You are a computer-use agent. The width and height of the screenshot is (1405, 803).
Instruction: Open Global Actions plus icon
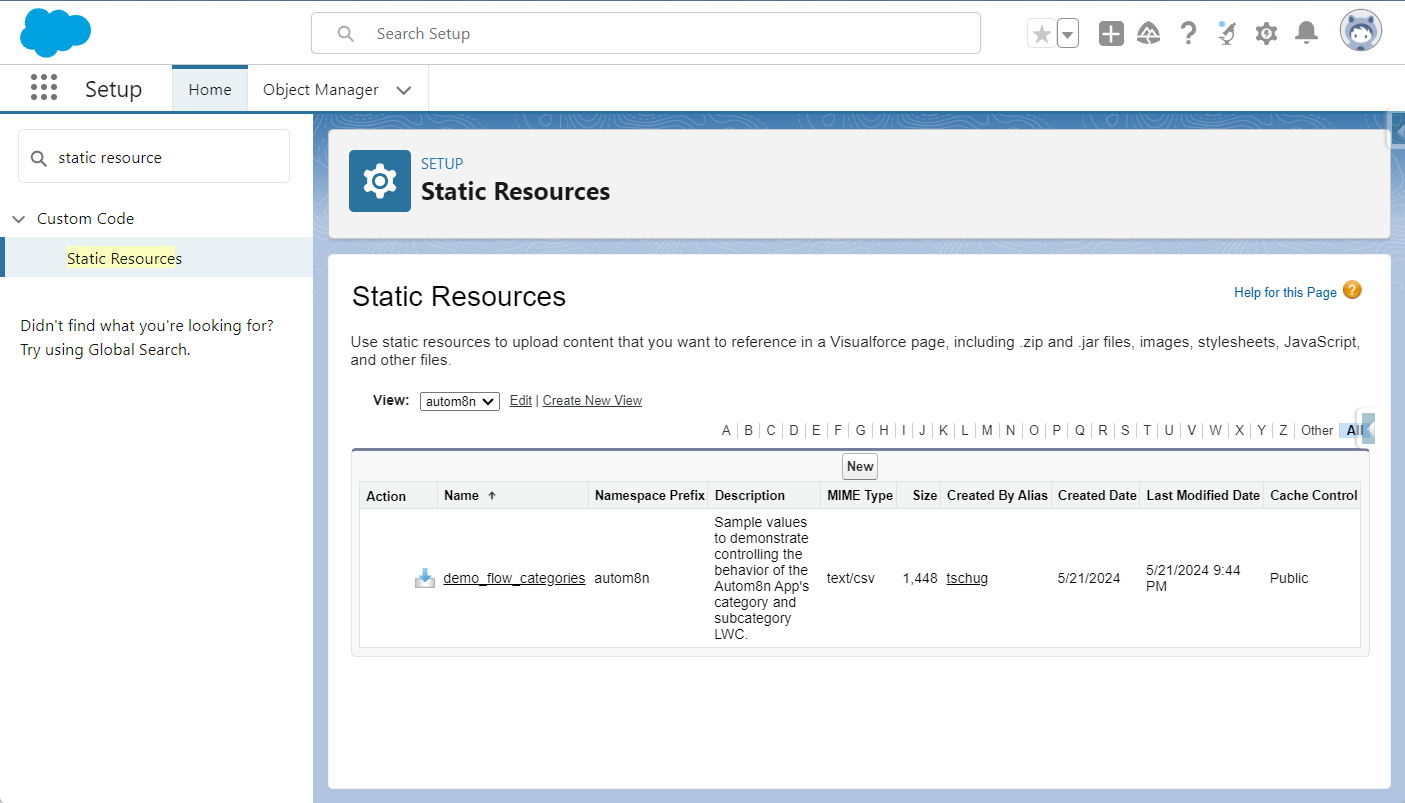pyautogui.click(x=1111, y=34)
